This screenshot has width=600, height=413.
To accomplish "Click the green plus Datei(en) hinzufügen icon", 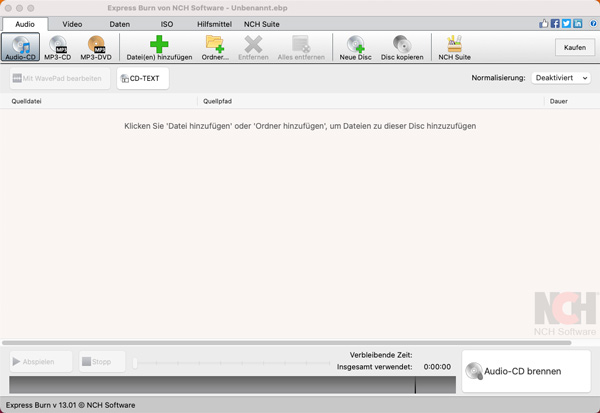I will click(159, 47).
